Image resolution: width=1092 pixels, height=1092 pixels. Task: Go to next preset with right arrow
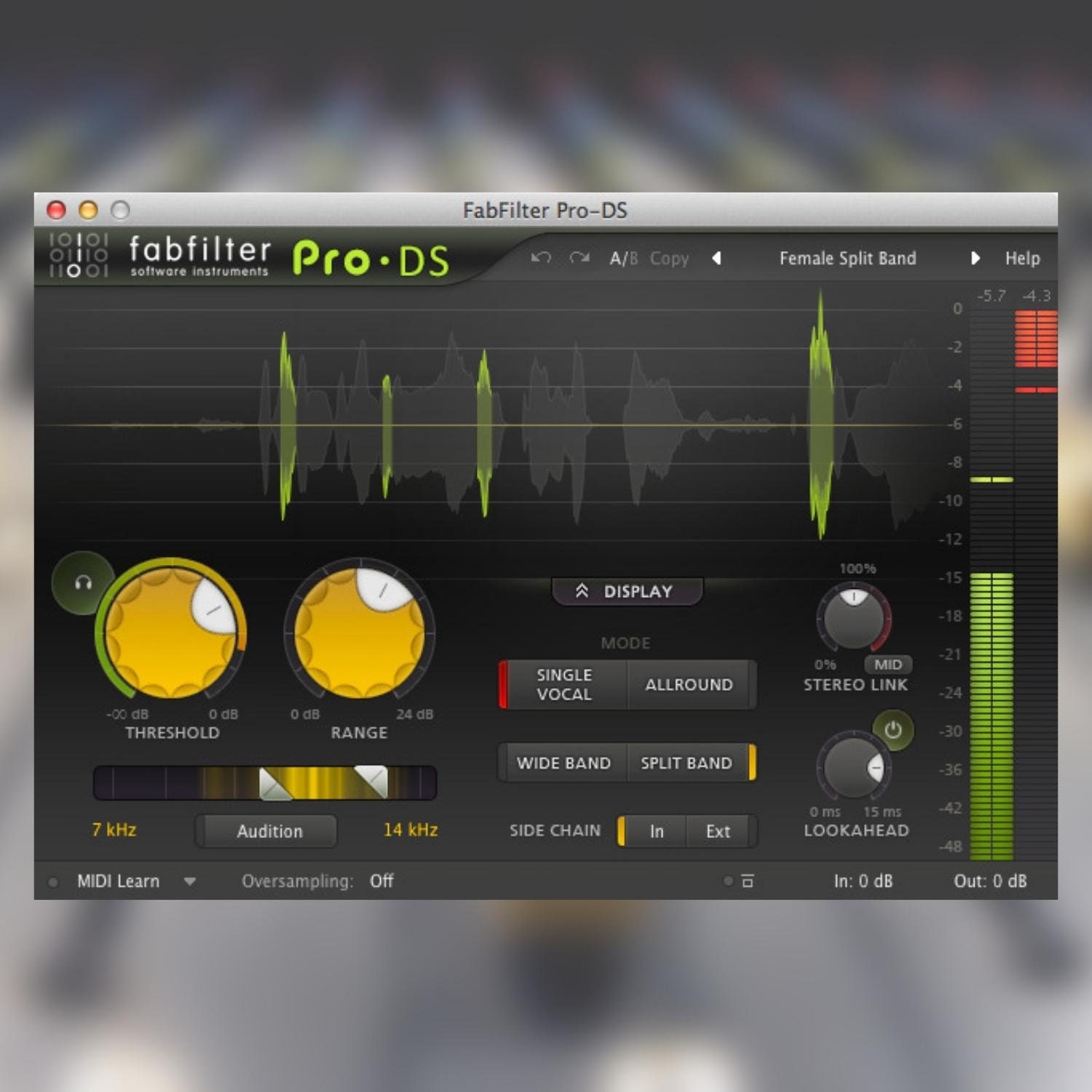point(976,258)
